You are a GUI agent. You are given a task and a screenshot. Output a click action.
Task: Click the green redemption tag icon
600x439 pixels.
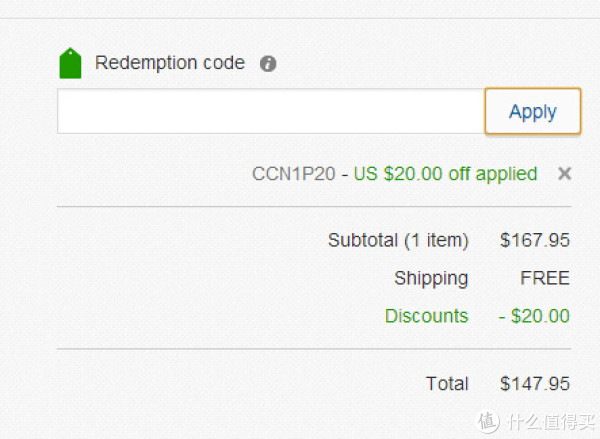70,63
